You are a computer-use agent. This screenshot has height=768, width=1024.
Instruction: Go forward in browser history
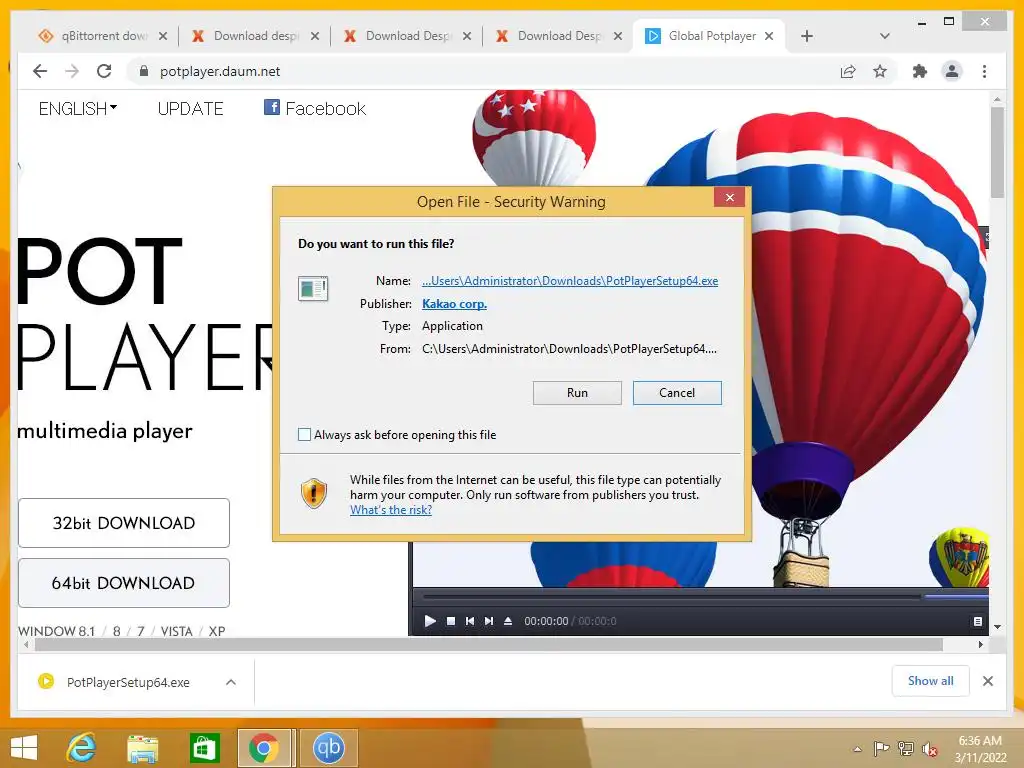click(72, 71)
